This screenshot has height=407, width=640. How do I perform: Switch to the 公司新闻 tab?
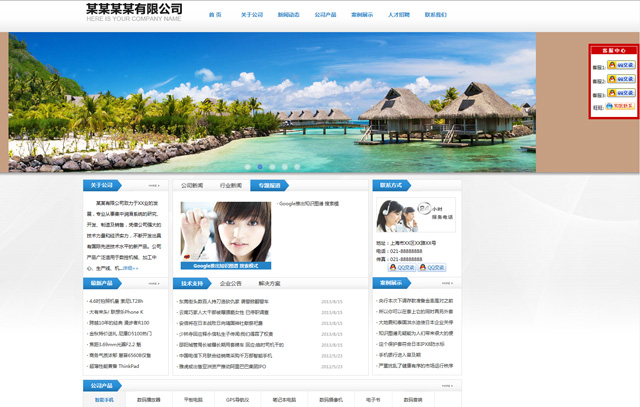pos(192,185)
